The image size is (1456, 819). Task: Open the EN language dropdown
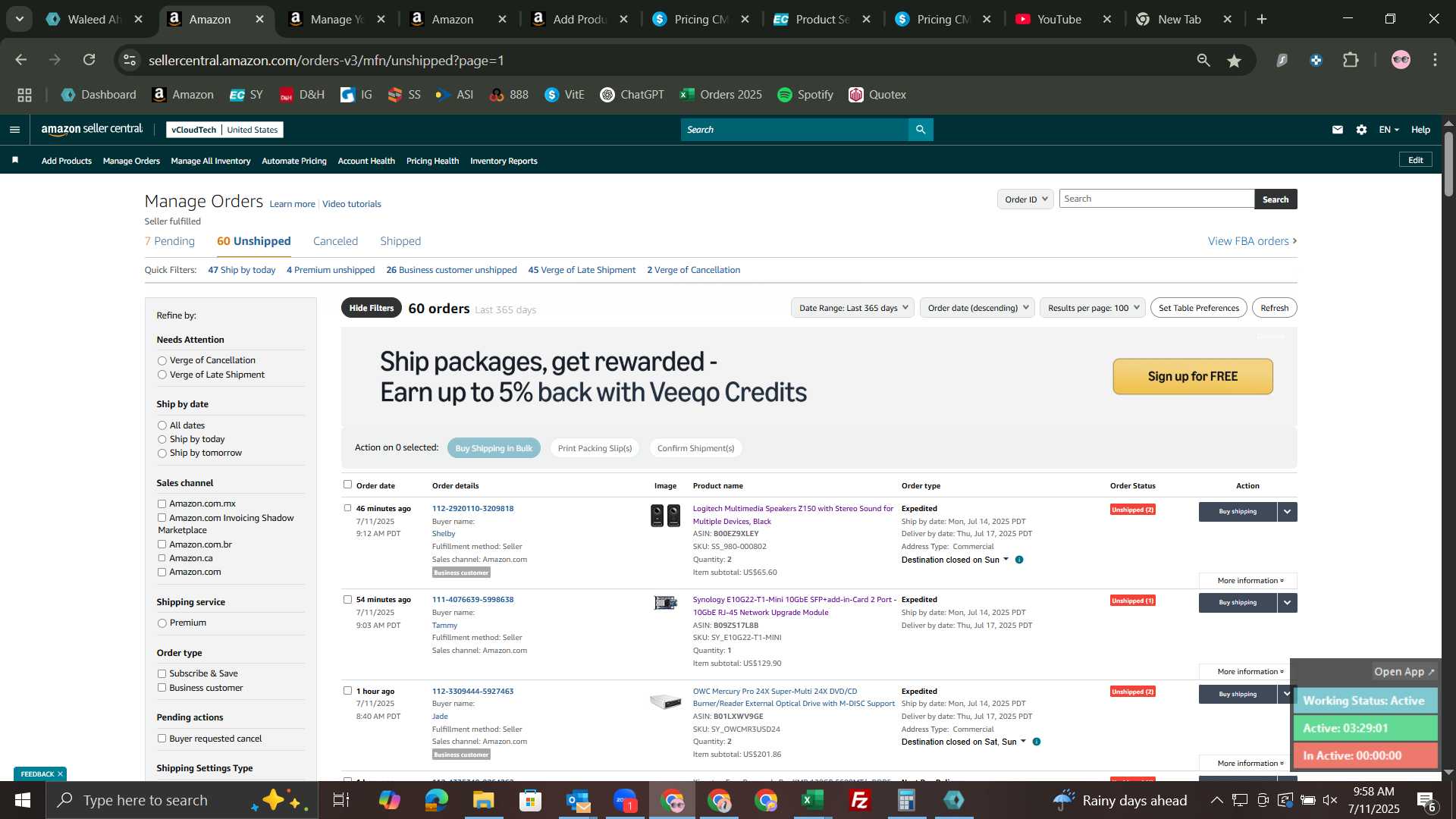click(1389, 130)
